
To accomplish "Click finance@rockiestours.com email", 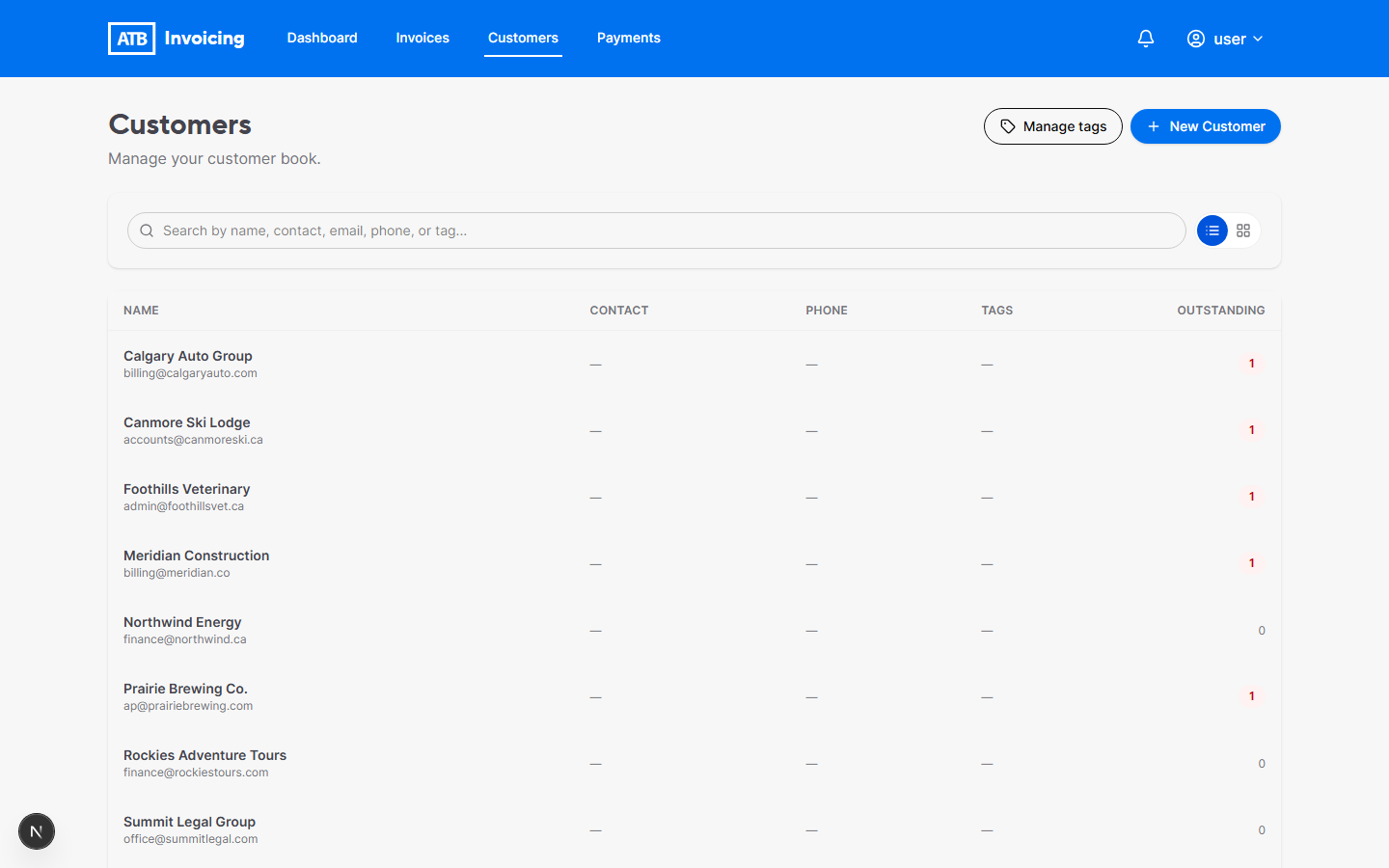I will (196, 773).
